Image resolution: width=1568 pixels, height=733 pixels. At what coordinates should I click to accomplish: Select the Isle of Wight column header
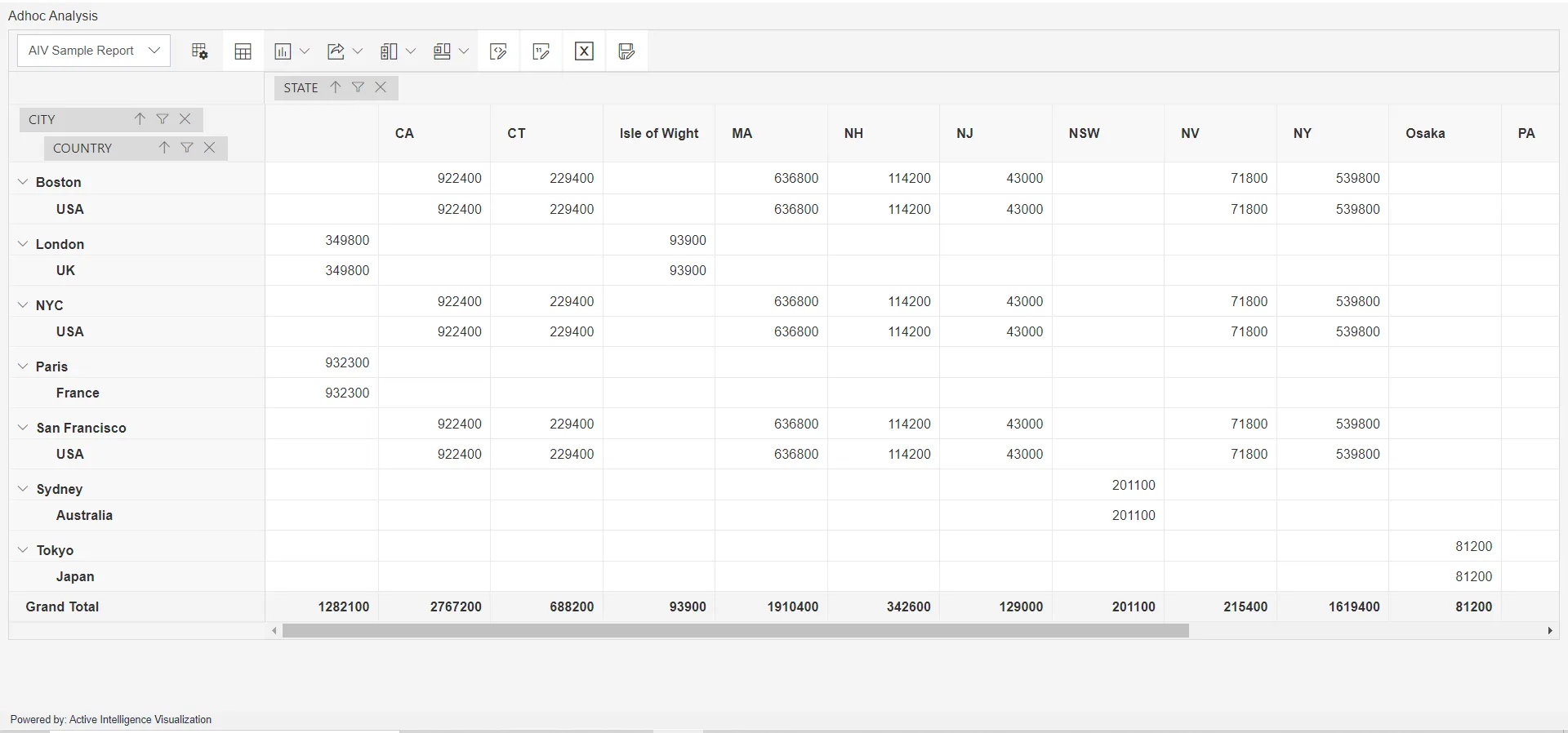659,133
